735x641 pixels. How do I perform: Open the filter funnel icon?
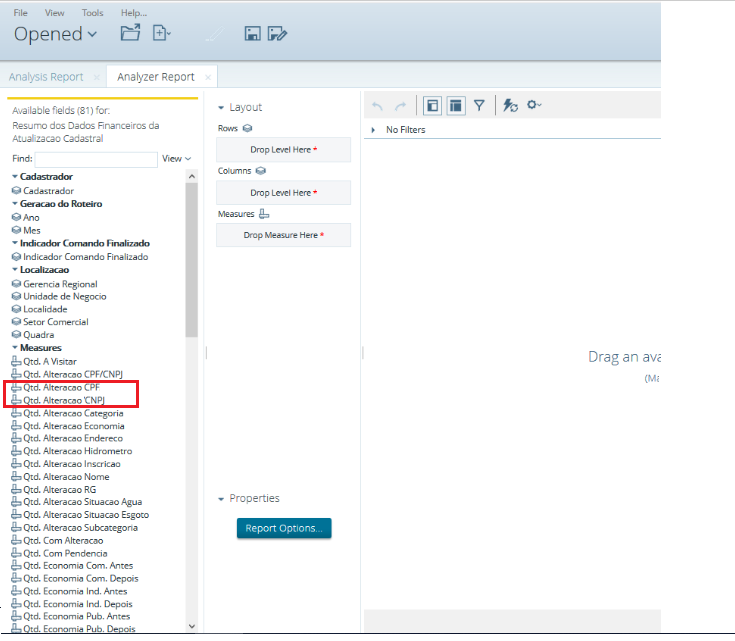pos(479,105)
